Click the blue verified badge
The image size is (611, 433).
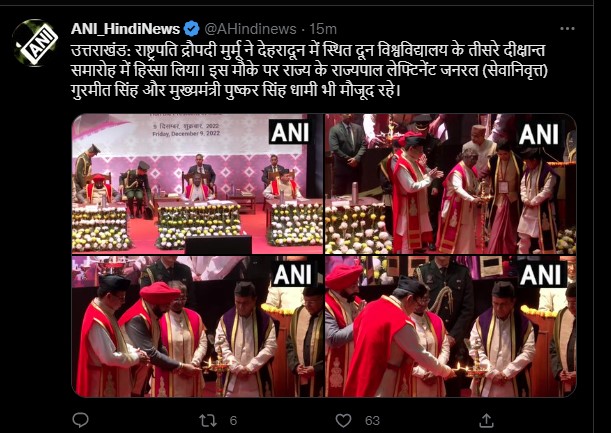pos(192,29)
